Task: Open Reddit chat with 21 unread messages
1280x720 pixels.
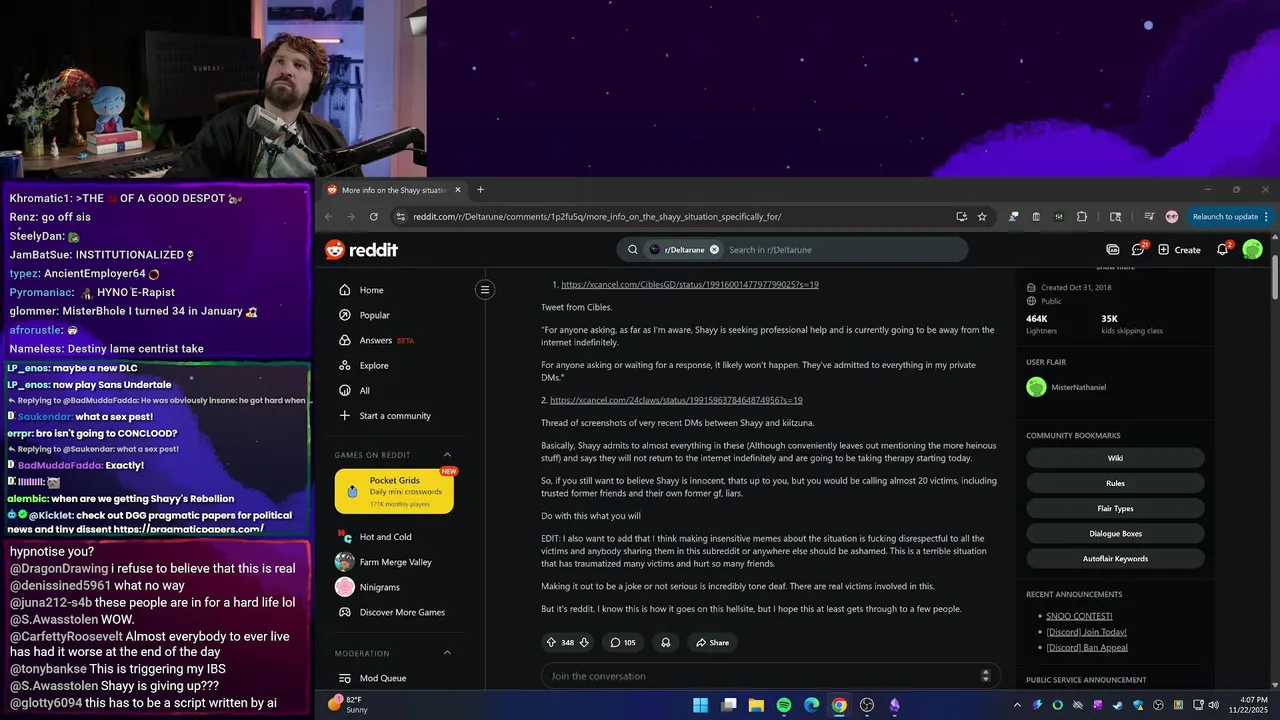Action: (x=1139, y=250)
